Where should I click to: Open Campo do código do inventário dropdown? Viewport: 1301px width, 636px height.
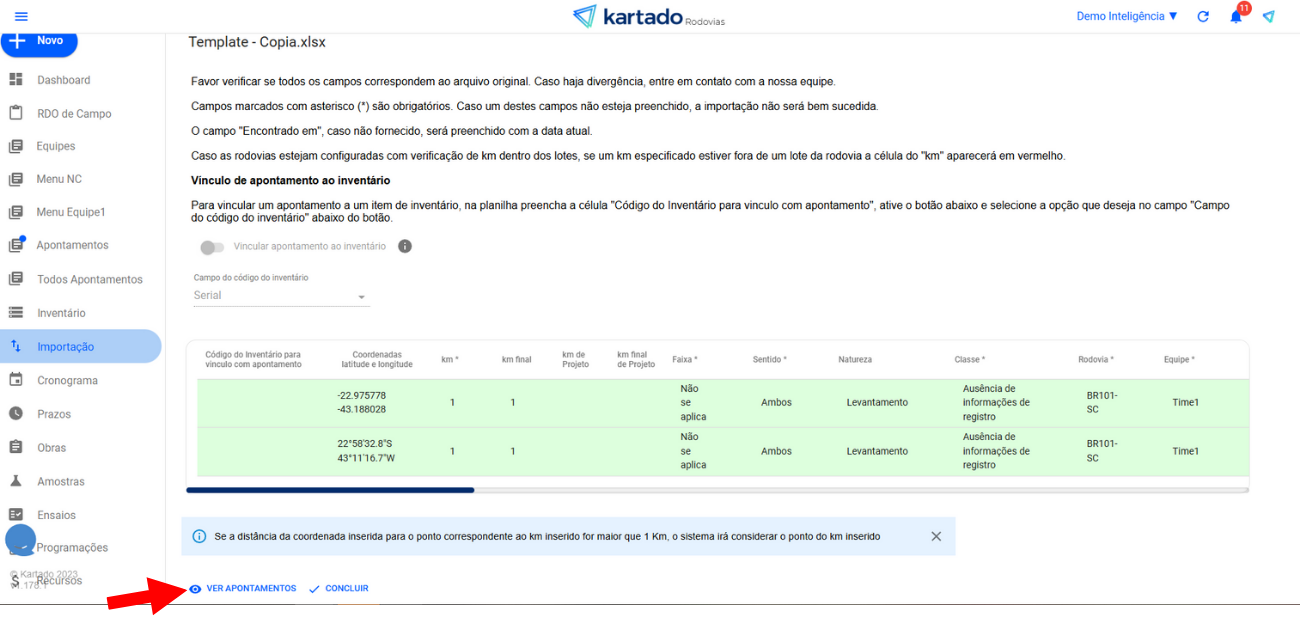[281, 296]
